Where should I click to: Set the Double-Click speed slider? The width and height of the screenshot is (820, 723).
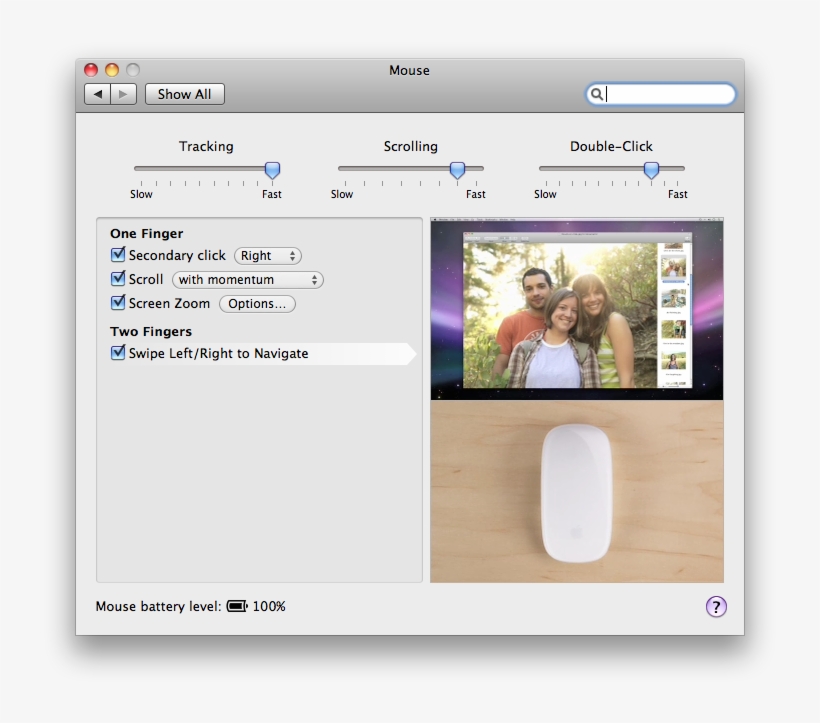pos(650,169)
